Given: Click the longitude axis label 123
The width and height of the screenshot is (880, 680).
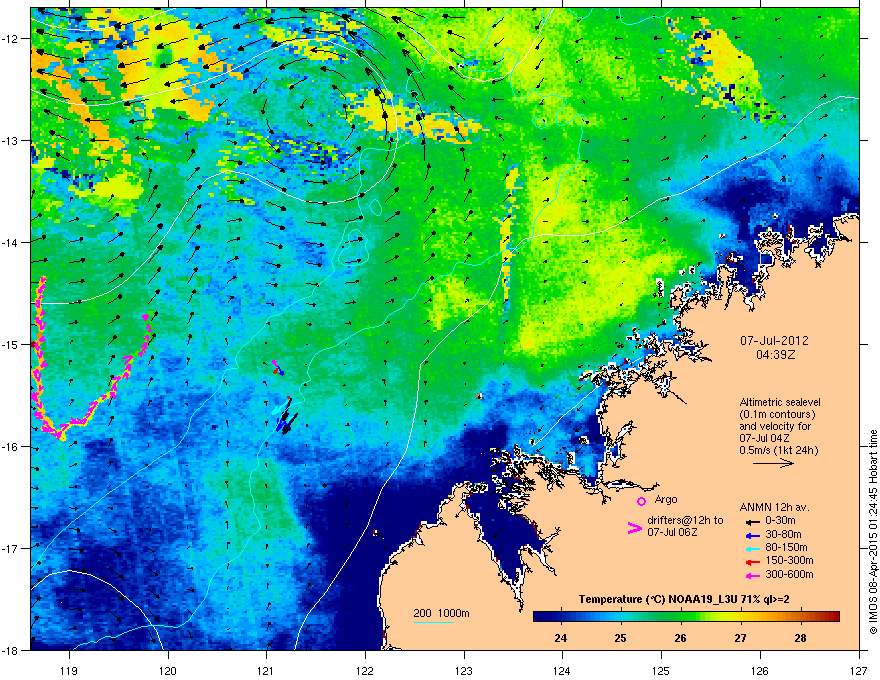Looking at the screenshot, I should 464,670.
